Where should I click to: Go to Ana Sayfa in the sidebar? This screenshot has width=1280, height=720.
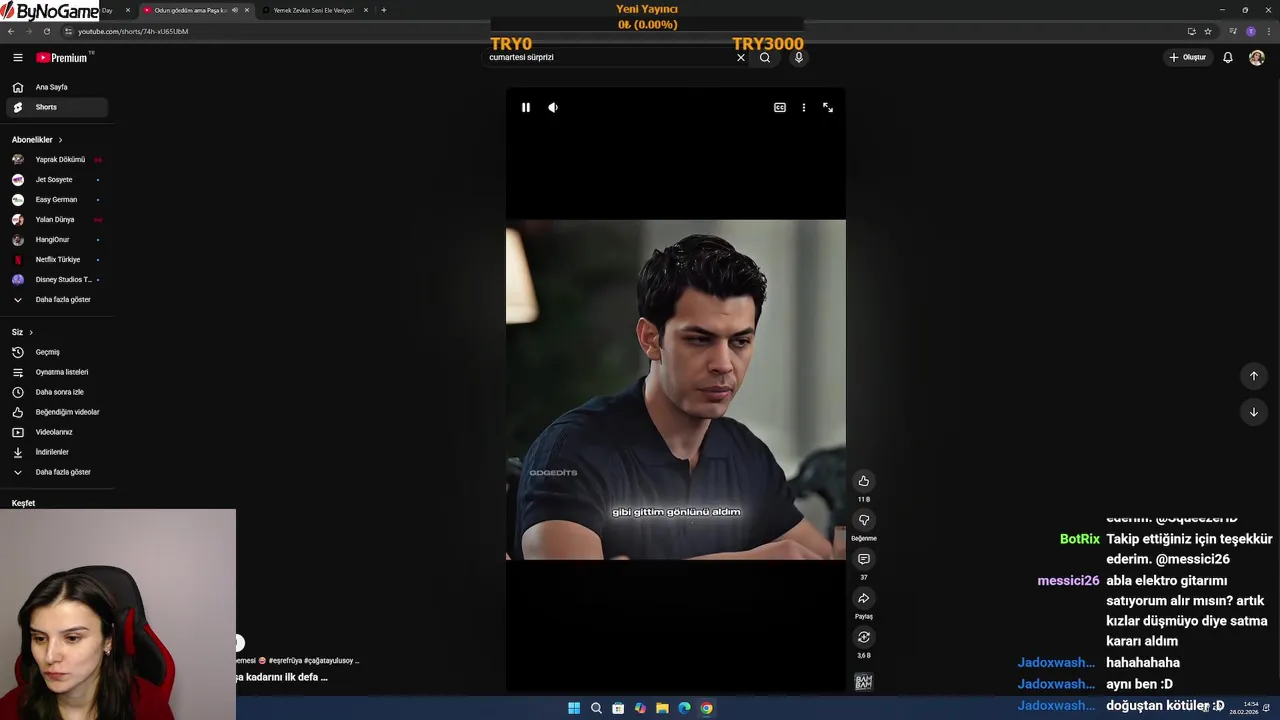click(x=57, y=87)
